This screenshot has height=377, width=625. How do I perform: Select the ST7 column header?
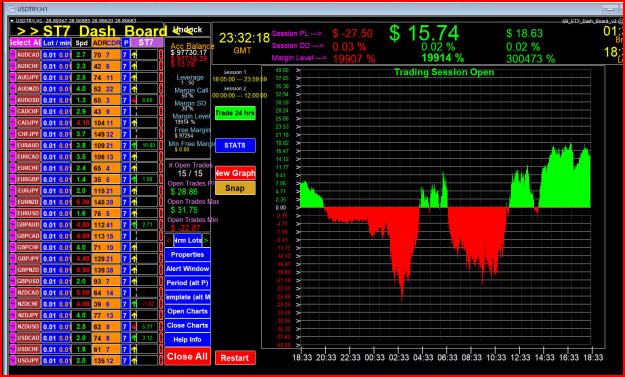147,43
